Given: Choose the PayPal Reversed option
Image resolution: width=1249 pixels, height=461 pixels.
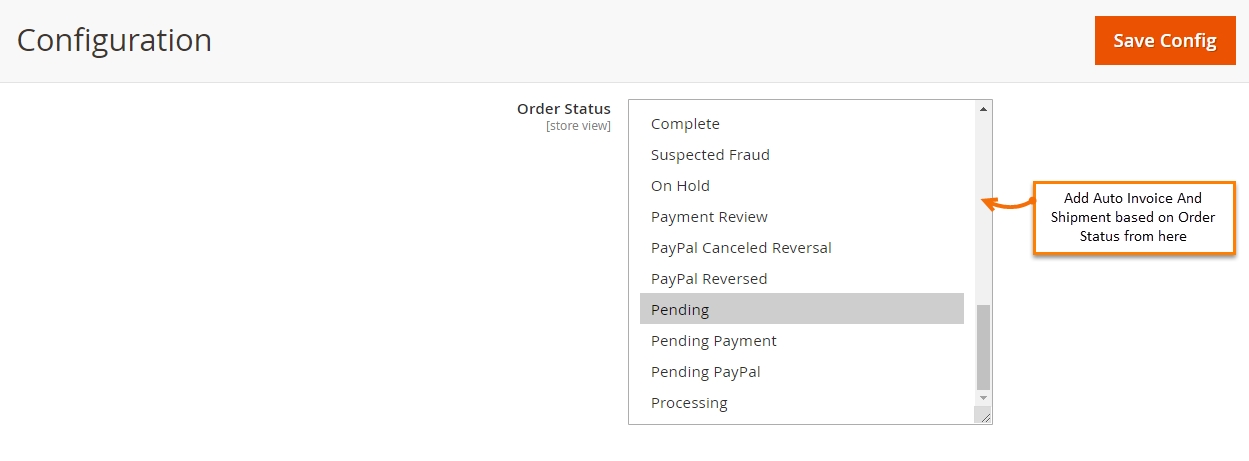Looking at the screenshot, I should [x=709, y=279].
